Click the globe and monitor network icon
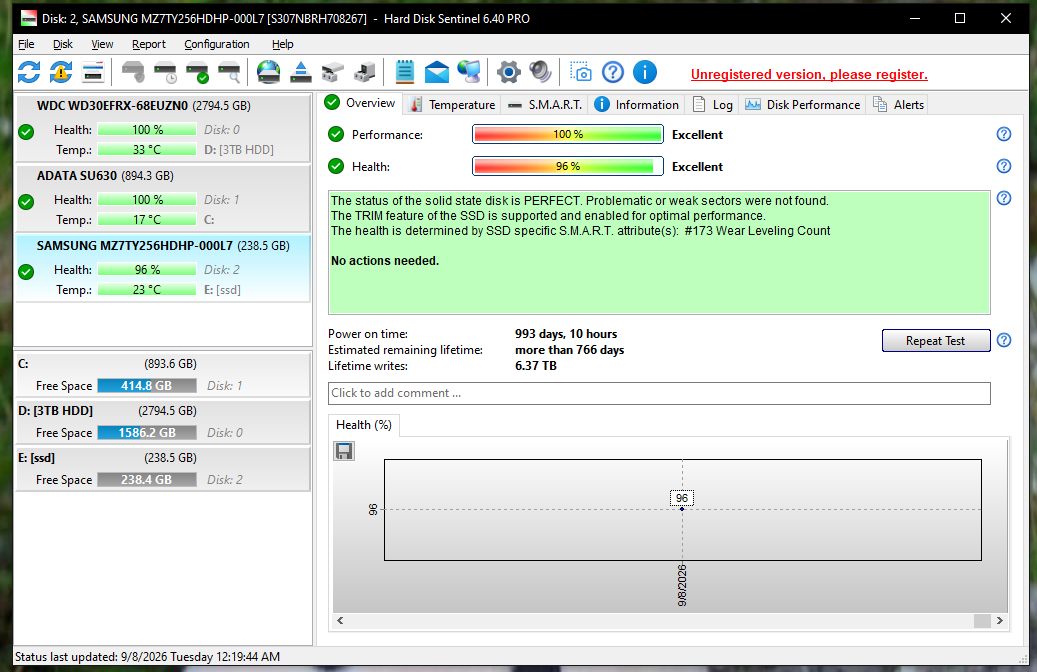This screenshot has height=672, width=1037. 469,72
